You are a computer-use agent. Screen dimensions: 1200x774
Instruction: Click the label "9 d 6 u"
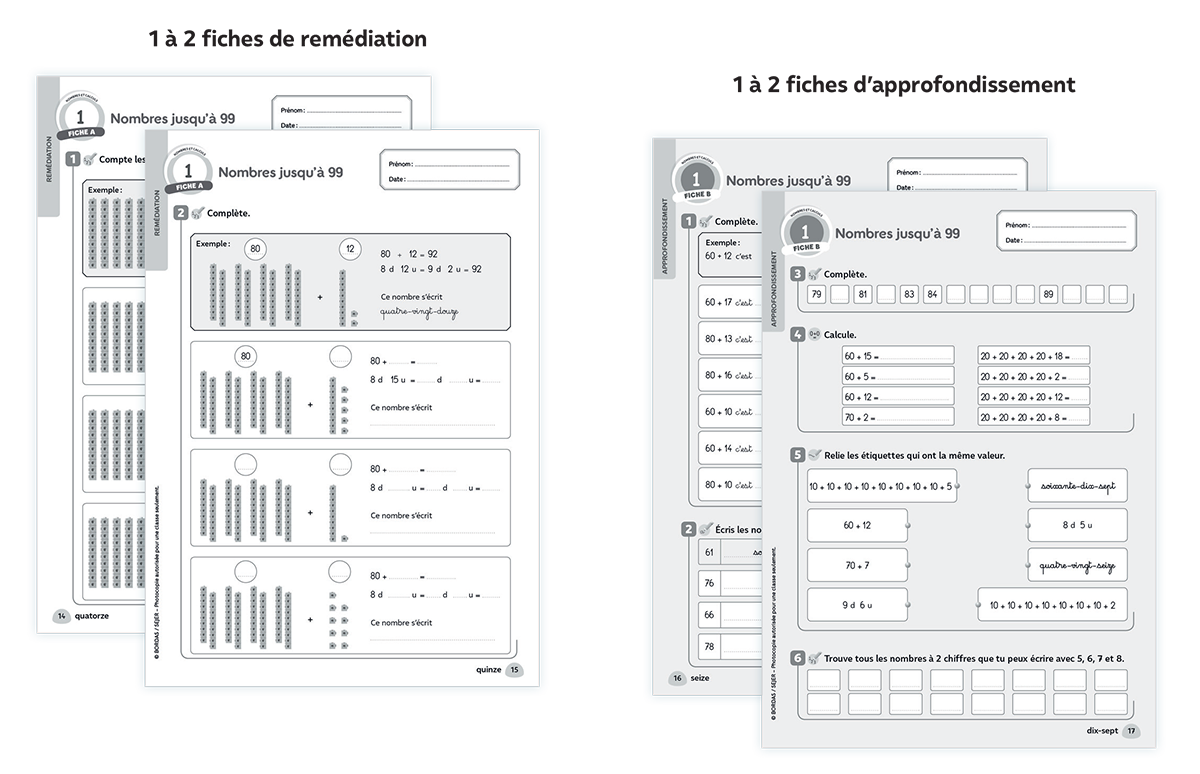point(858,605)
